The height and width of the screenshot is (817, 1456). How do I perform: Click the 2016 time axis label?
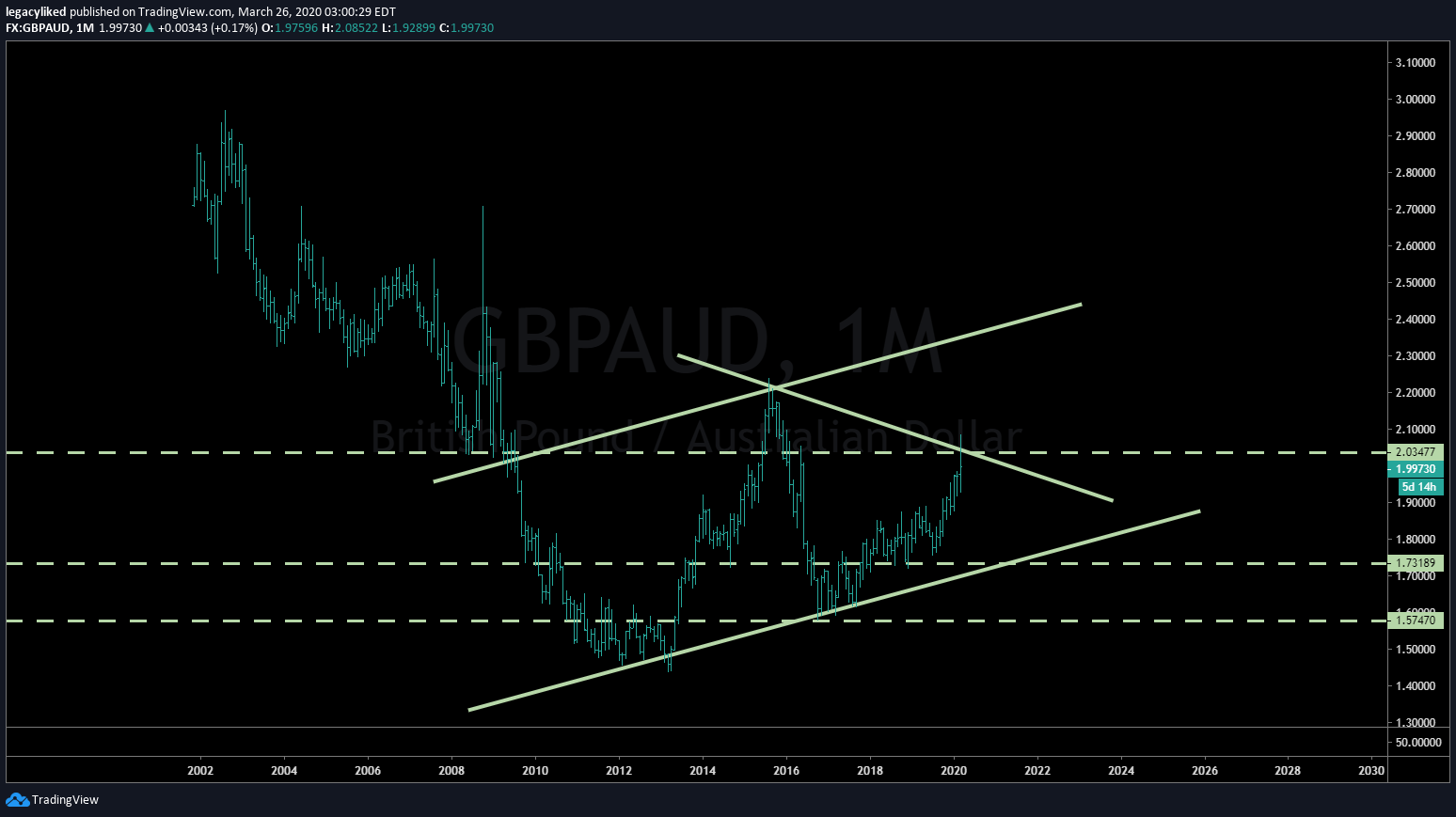point(786,771)
